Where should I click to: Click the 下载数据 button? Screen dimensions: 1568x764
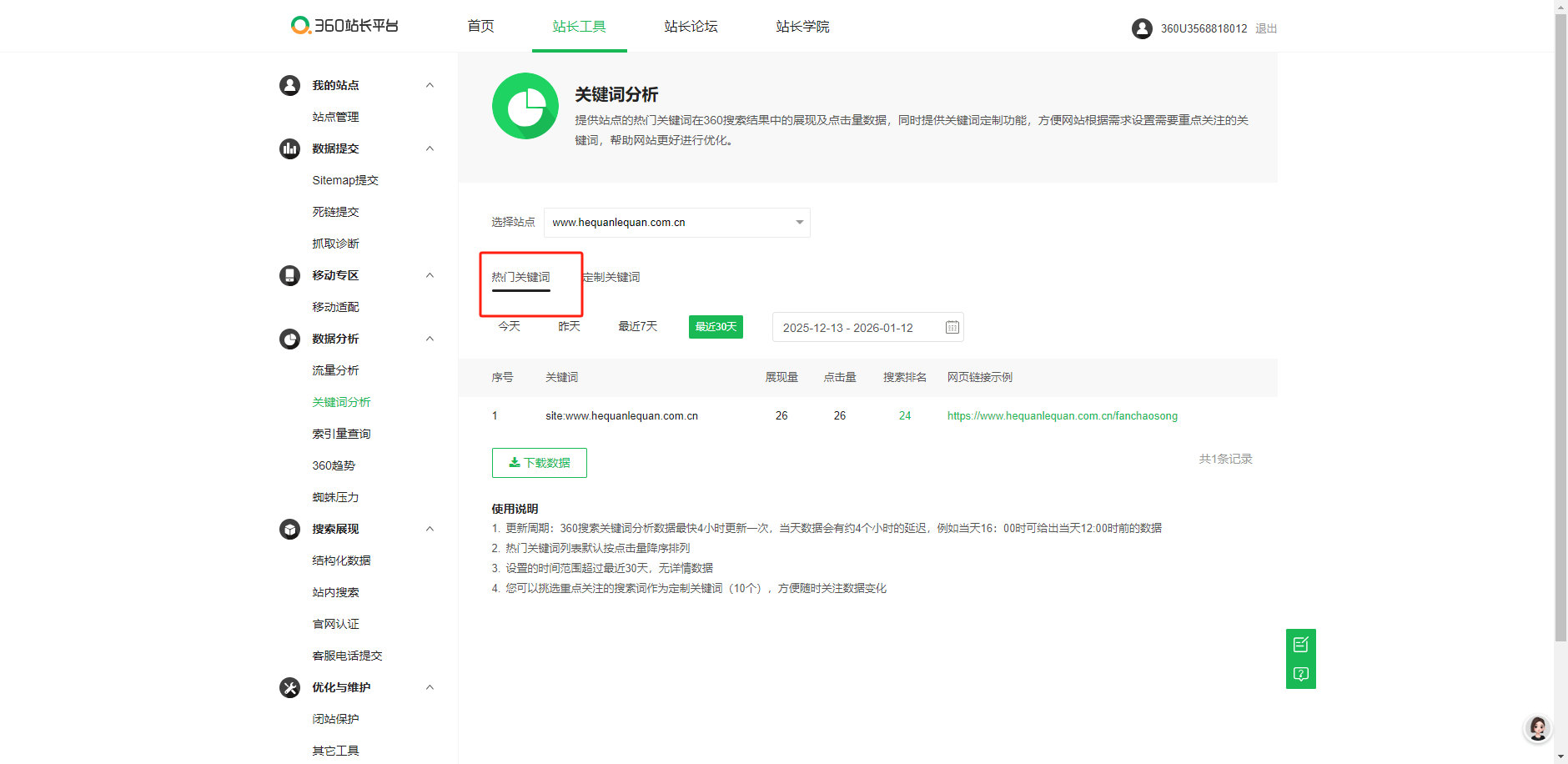(x=540, y=463)
